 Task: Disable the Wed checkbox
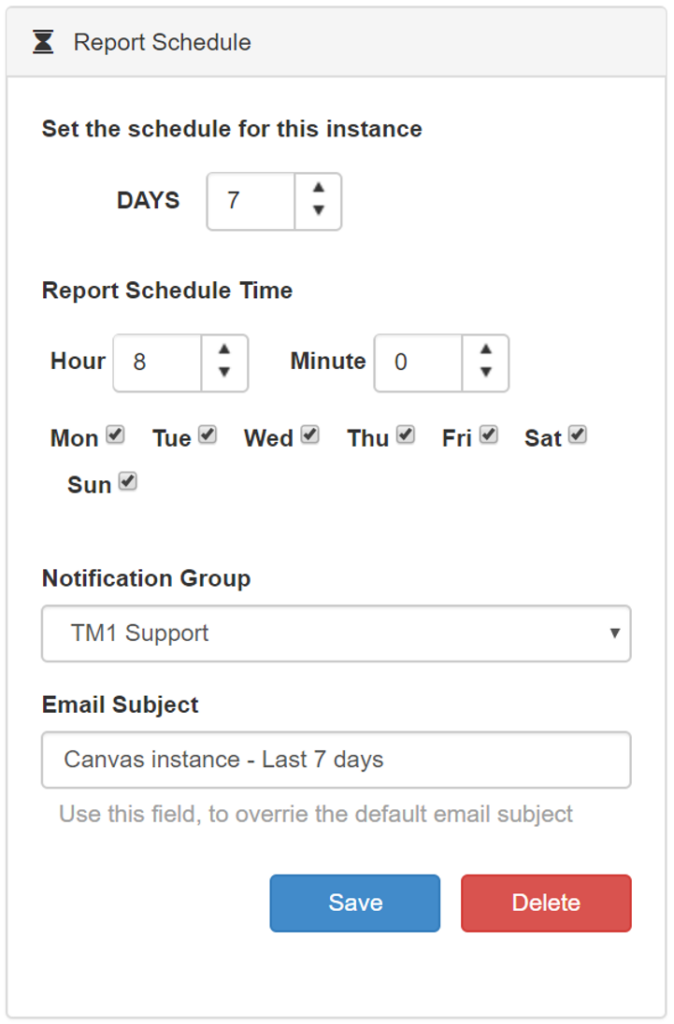point(309,435)
